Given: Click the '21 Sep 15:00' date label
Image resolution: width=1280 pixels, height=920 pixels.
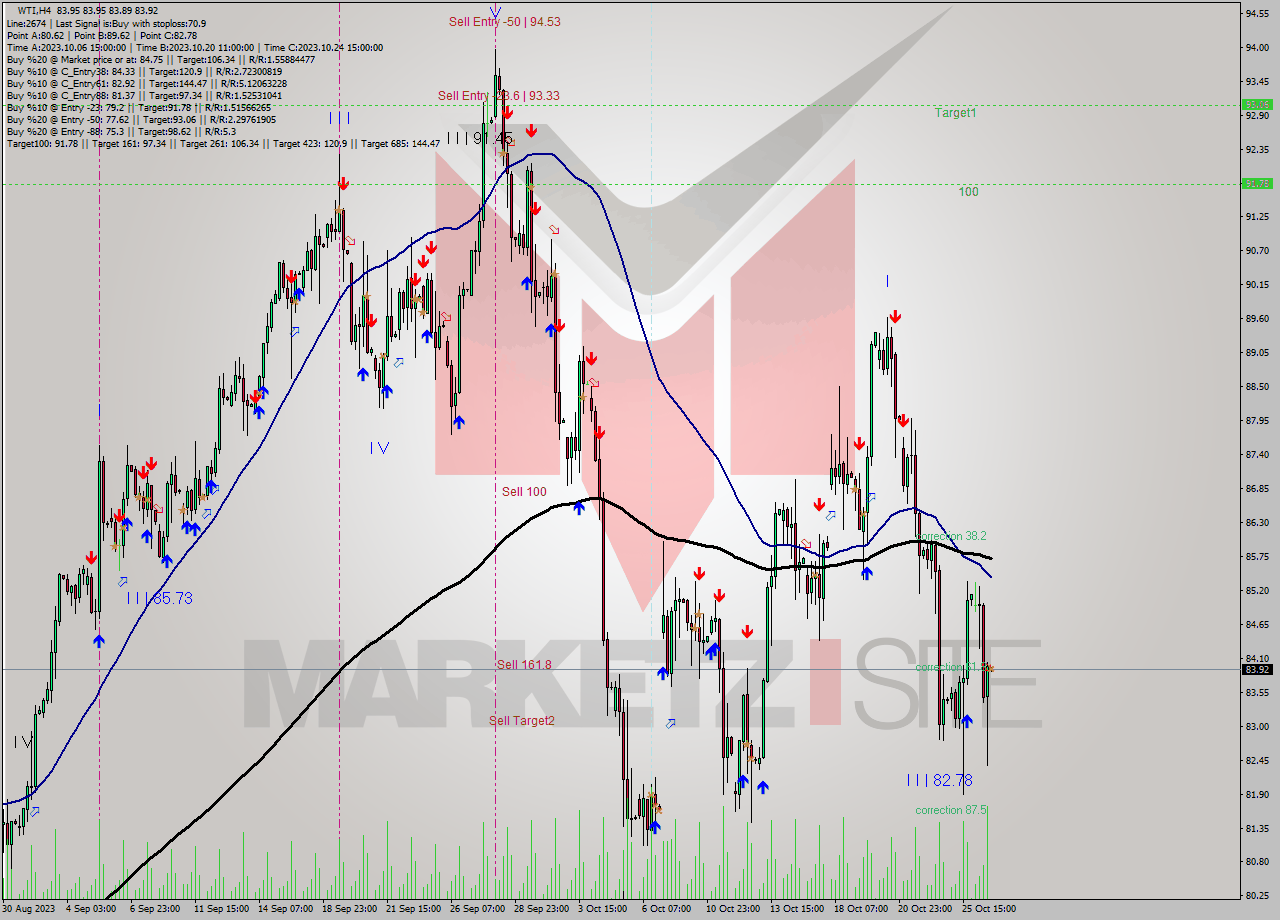Looking at the screenshot, I should pos(415,909).
